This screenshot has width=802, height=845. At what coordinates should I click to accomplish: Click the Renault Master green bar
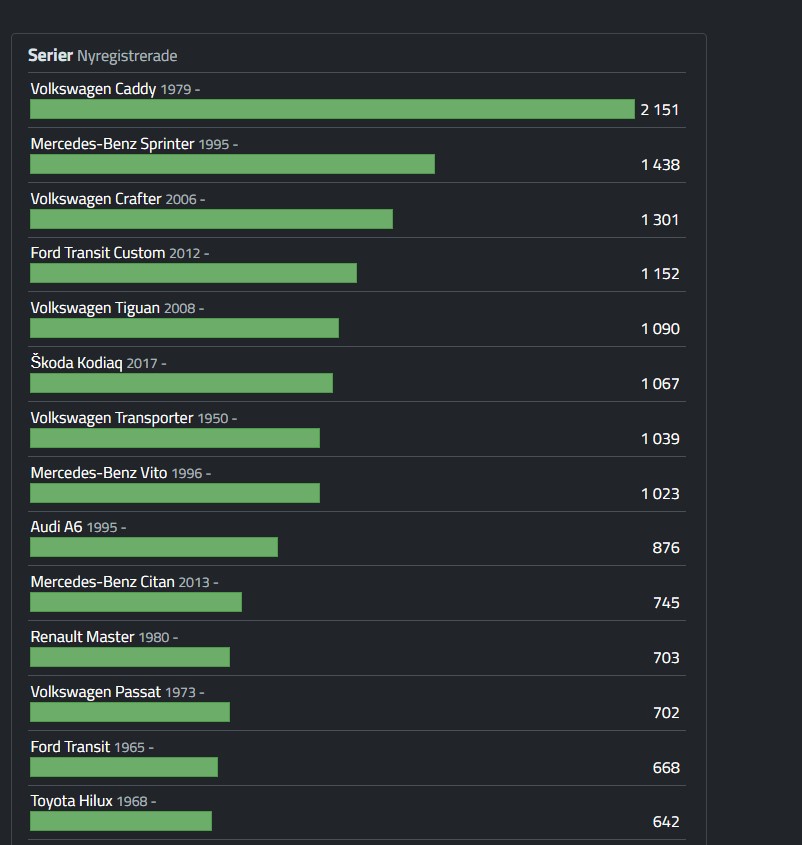[130, 656]
